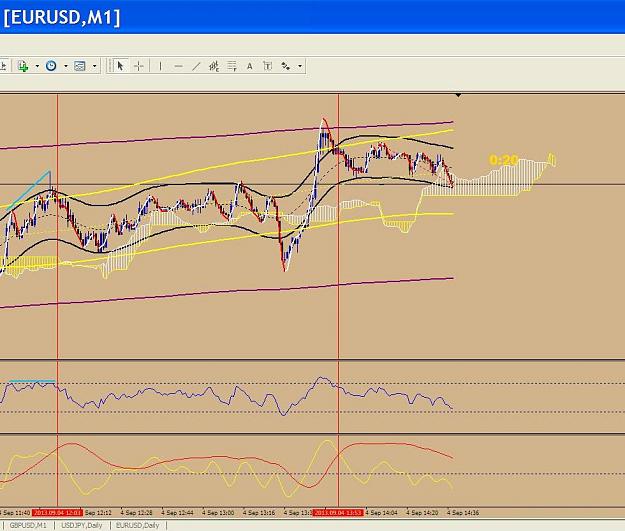Image resolution: width=625 pixels, height=531 pixels.
Task: Select the Crosshair tool
Action: coord(138,66)
